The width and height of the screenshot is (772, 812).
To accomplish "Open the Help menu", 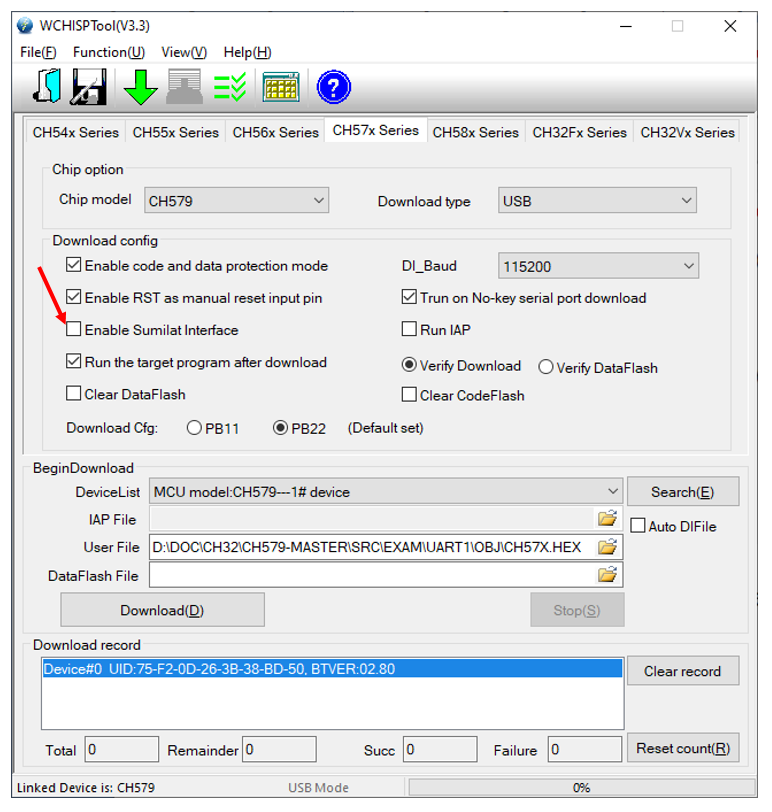I will point(247,52).
